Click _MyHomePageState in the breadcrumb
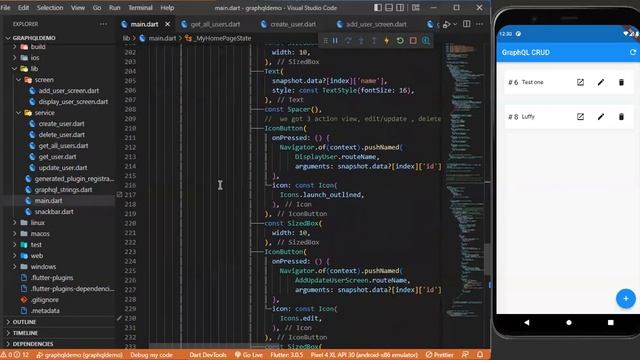 click(x=223, y=38)
